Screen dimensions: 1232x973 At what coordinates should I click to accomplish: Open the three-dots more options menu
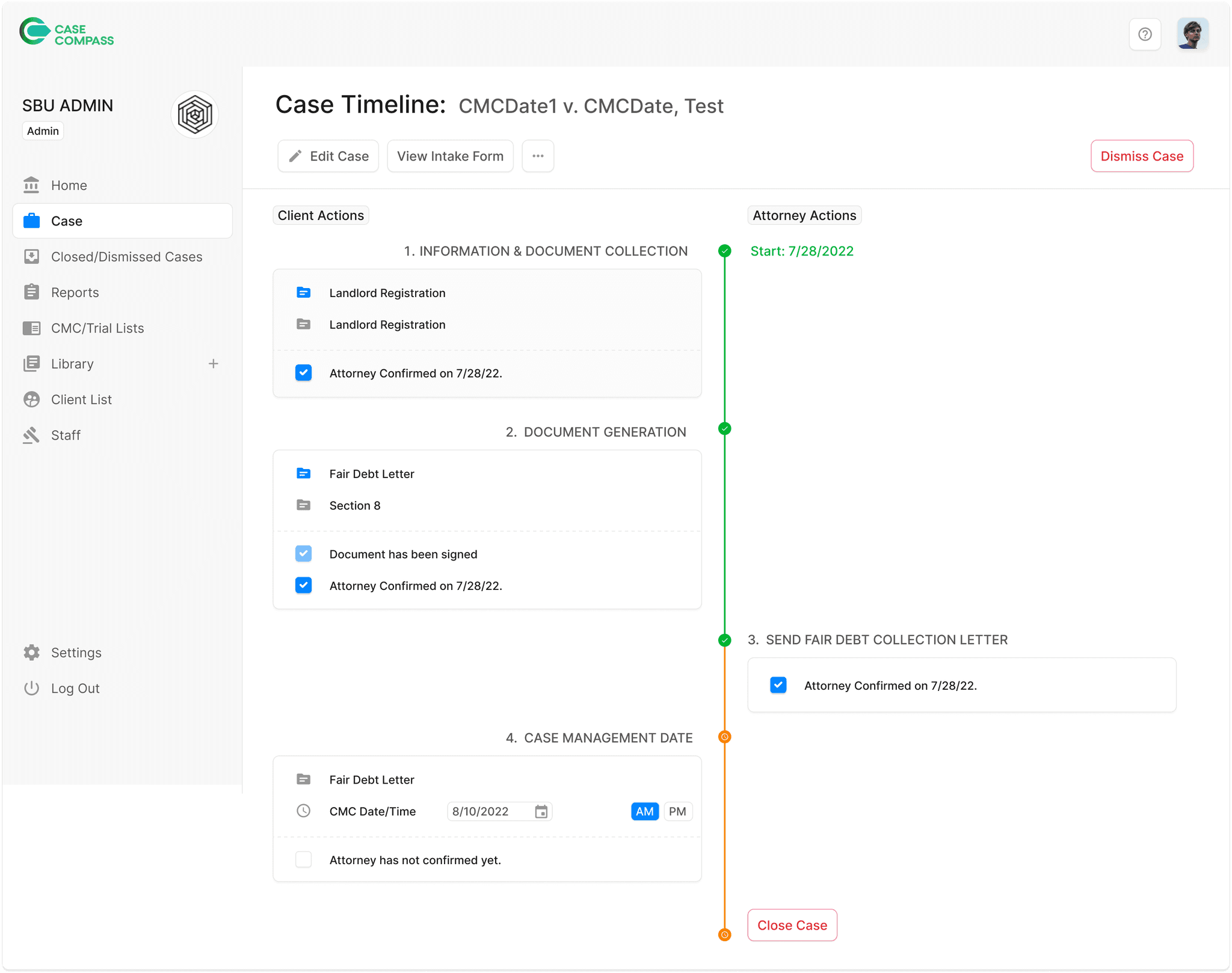coord(538,156)
